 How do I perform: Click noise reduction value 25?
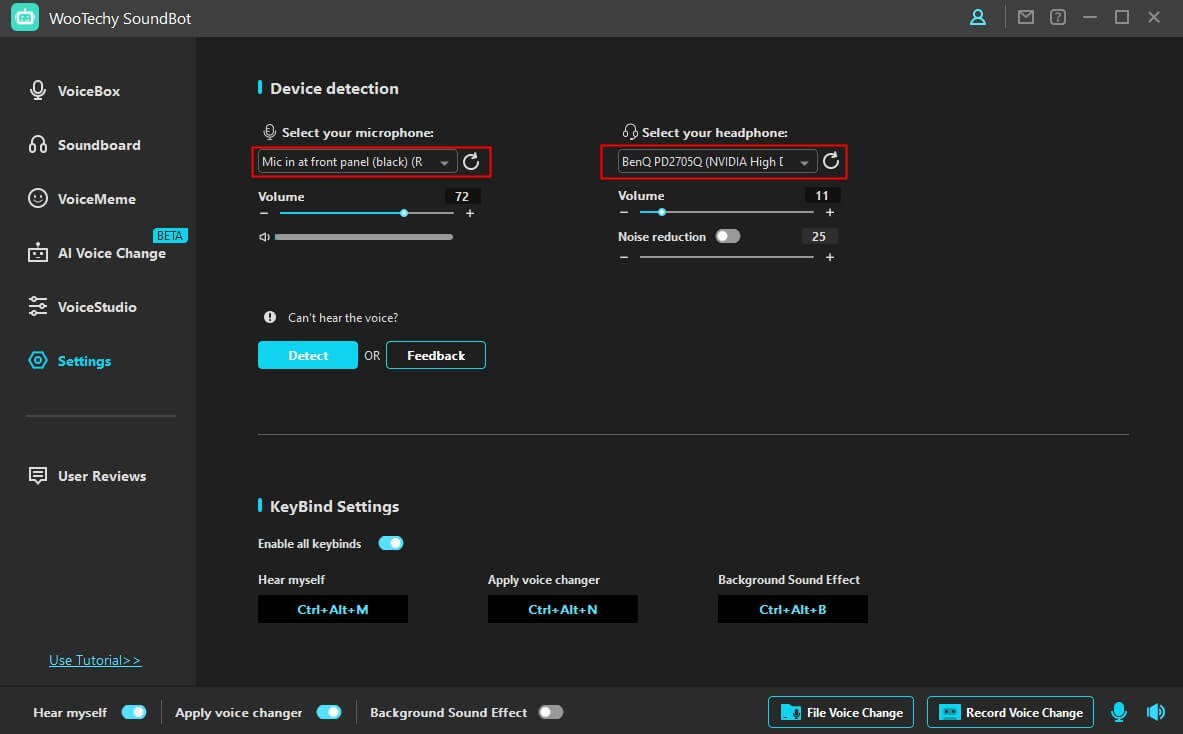819,236
